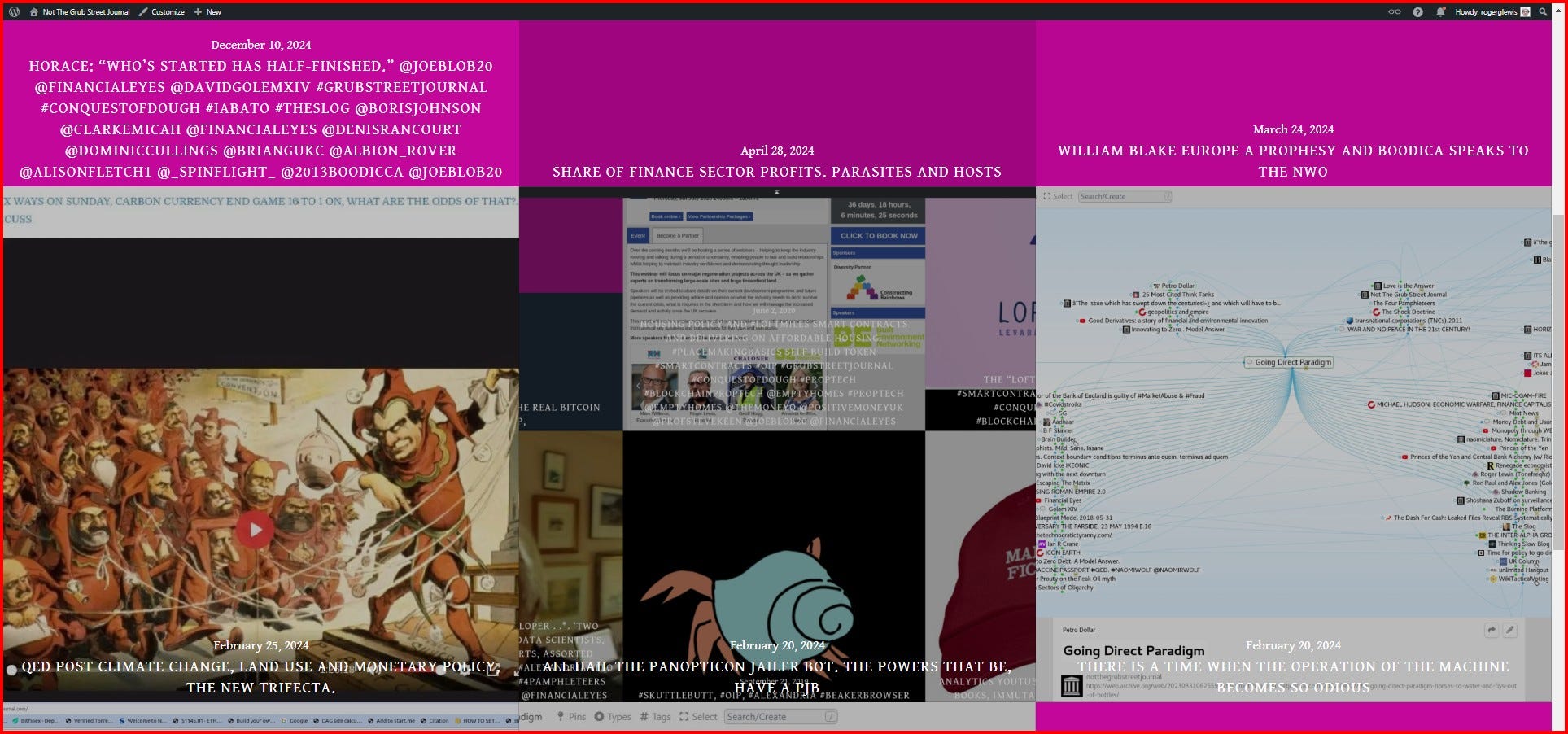Viewport: 1568px width, 734px height.
Task: Click Types filter in bottom toolbar
Action: 613,717
